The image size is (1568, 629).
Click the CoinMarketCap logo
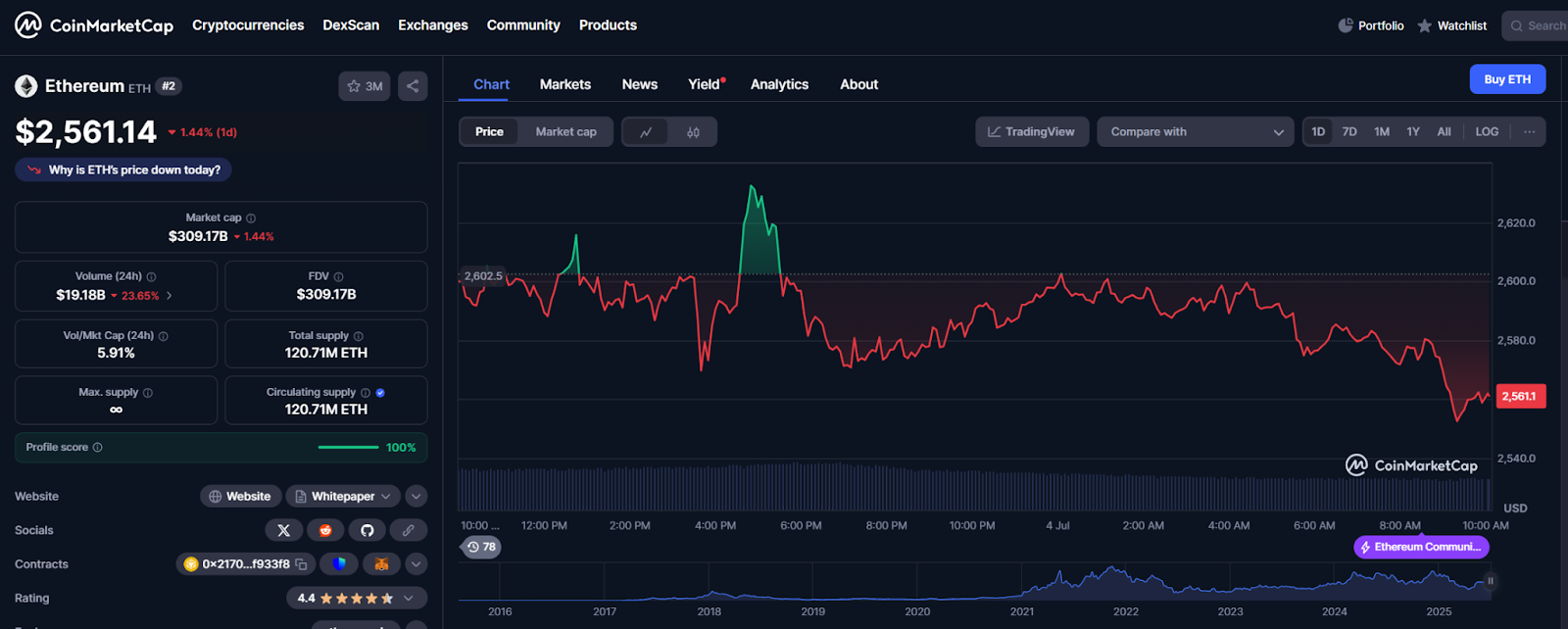click(x=94, y=25)
